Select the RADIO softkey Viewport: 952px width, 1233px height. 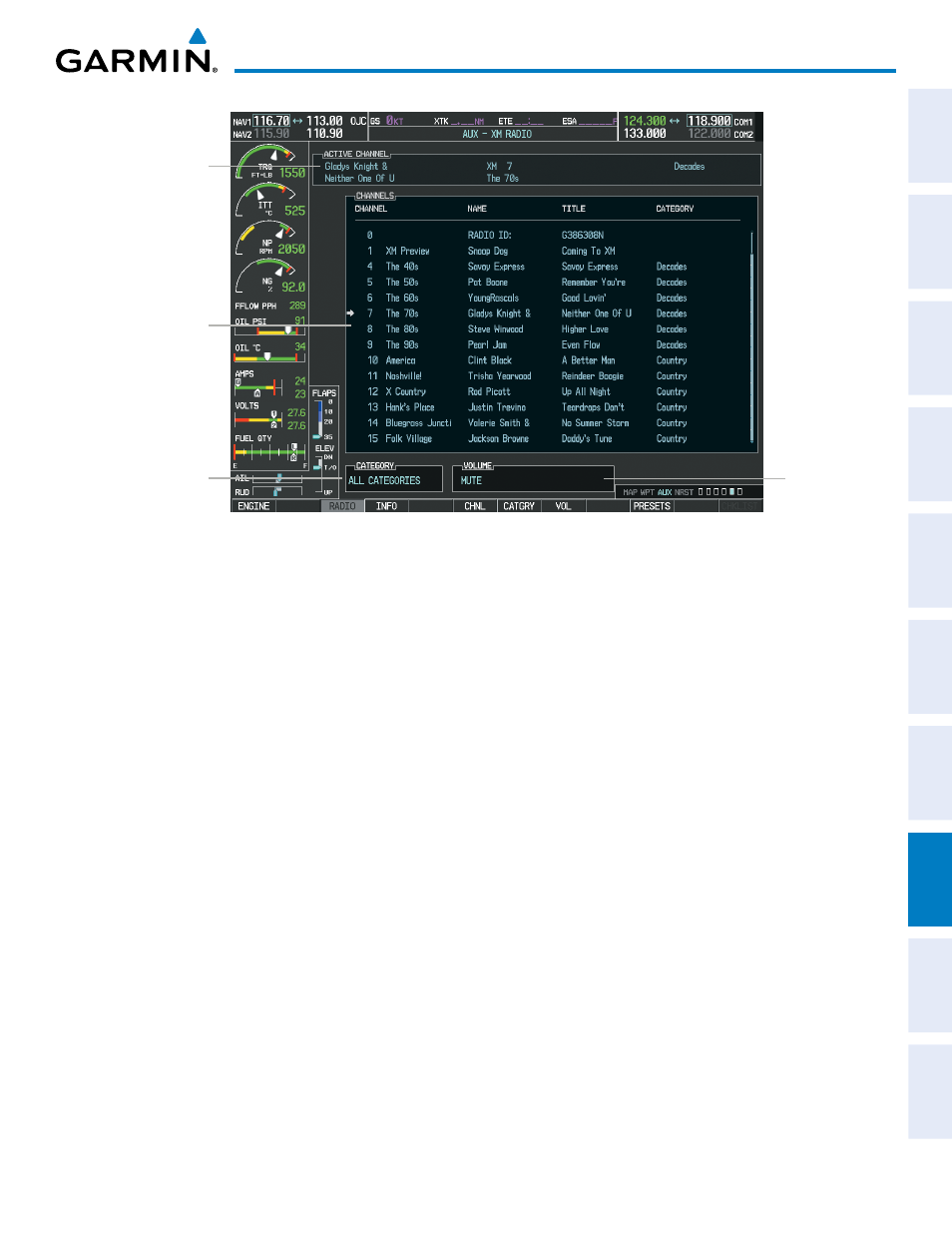[342, 506]
